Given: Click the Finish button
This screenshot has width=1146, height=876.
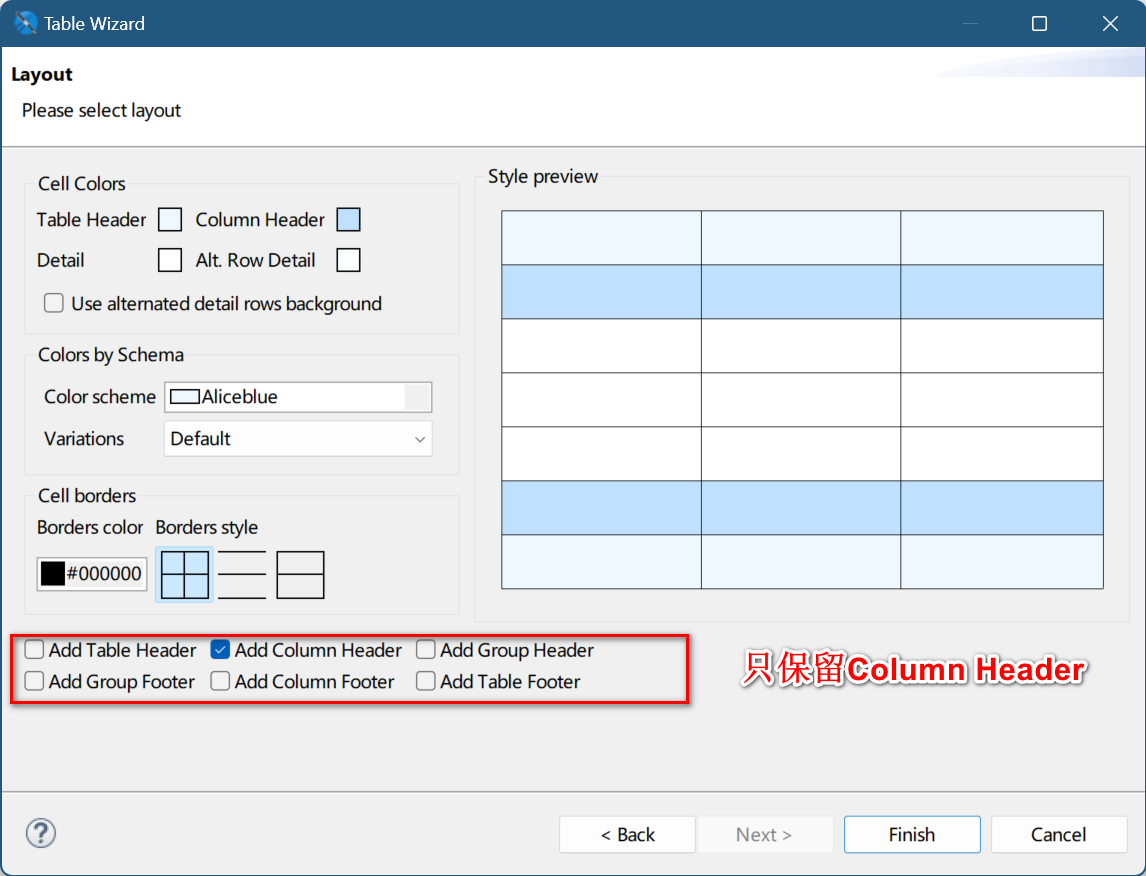Looking at the screenshot, I should click(911, 834).
